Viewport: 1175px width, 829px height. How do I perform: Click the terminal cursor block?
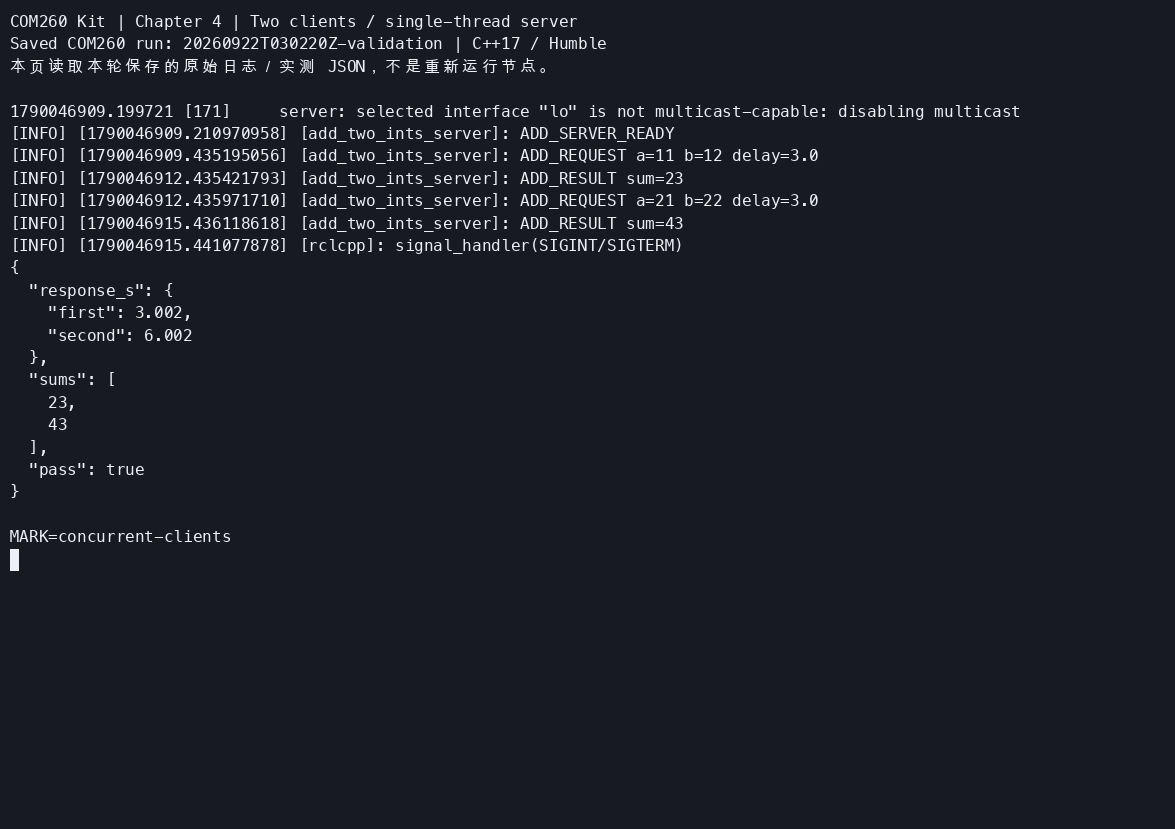(x=14, y=560)
